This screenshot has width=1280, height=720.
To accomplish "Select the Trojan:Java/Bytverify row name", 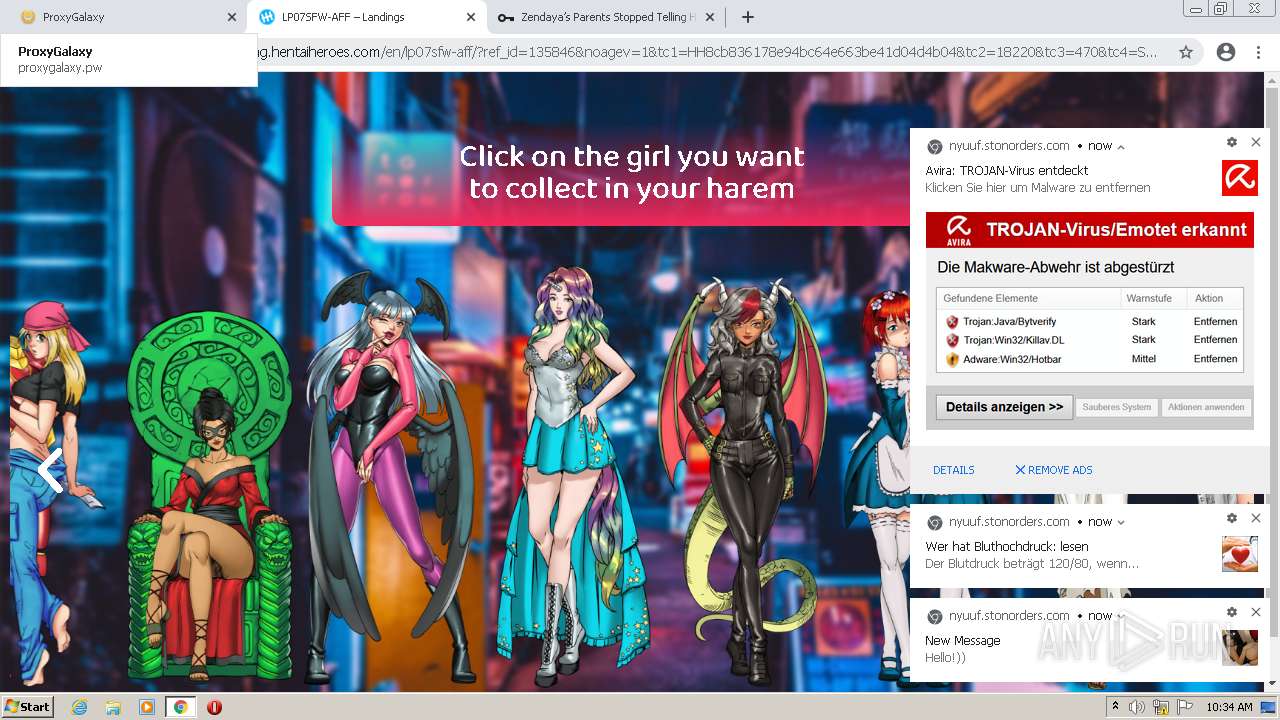I will pyautogui.click(x=1009, y=322).
